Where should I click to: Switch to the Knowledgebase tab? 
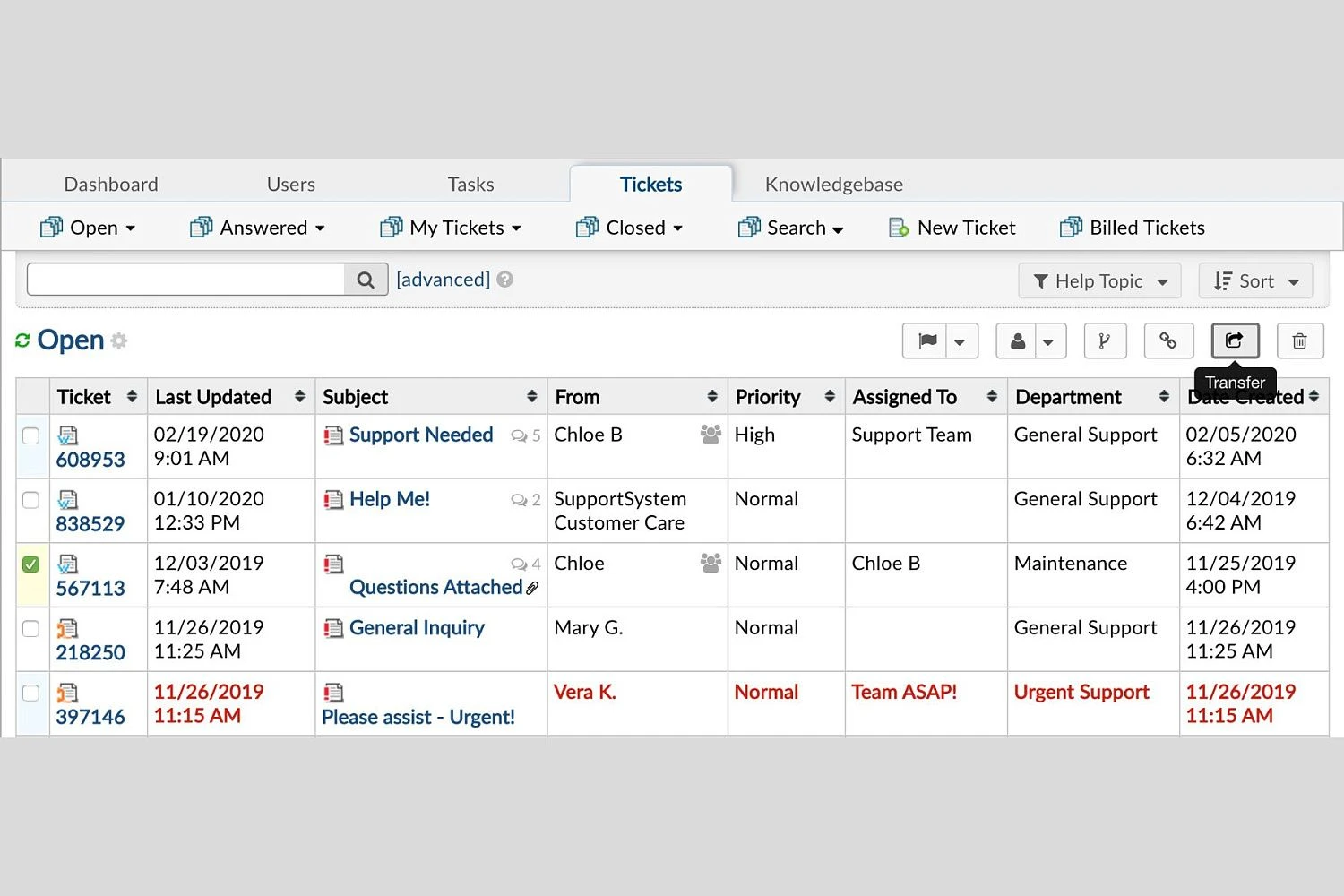coord(833,185)
